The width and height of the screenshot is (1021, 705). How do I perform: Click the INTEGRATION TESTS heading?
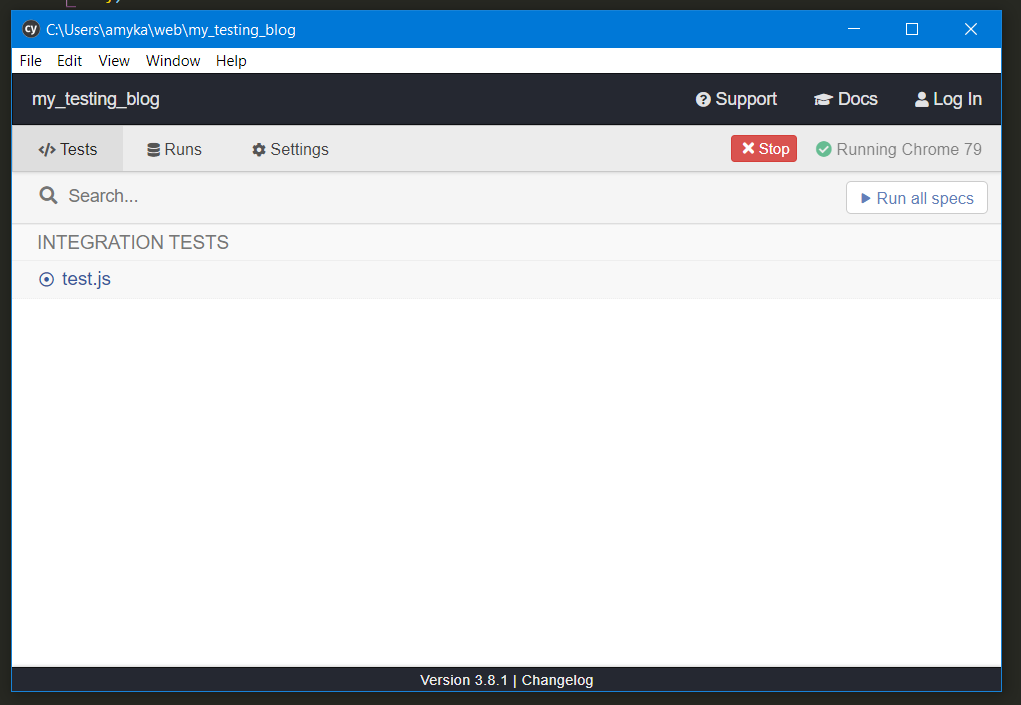click(133, 242)
